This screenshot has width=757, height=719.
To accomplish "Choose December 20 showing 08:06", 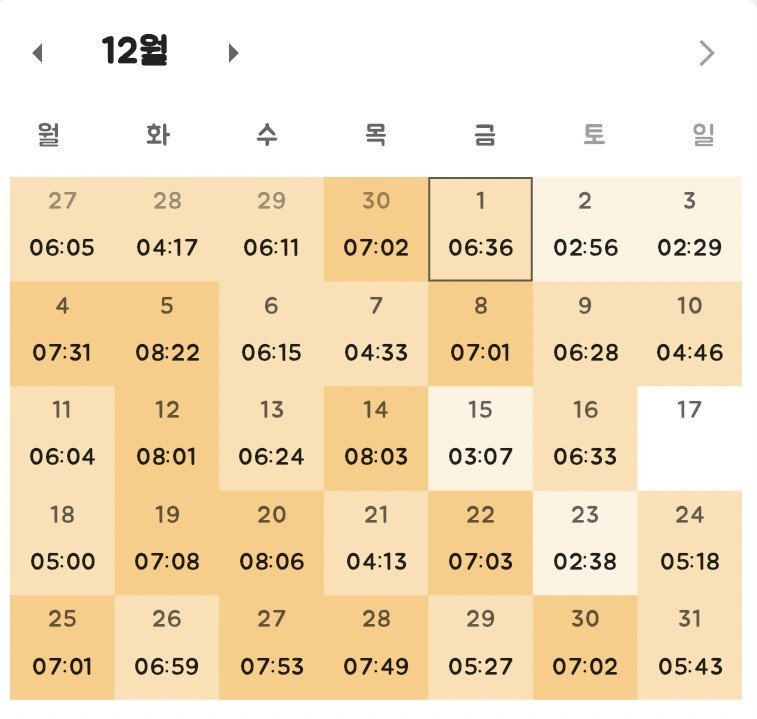I will (271, 541).
